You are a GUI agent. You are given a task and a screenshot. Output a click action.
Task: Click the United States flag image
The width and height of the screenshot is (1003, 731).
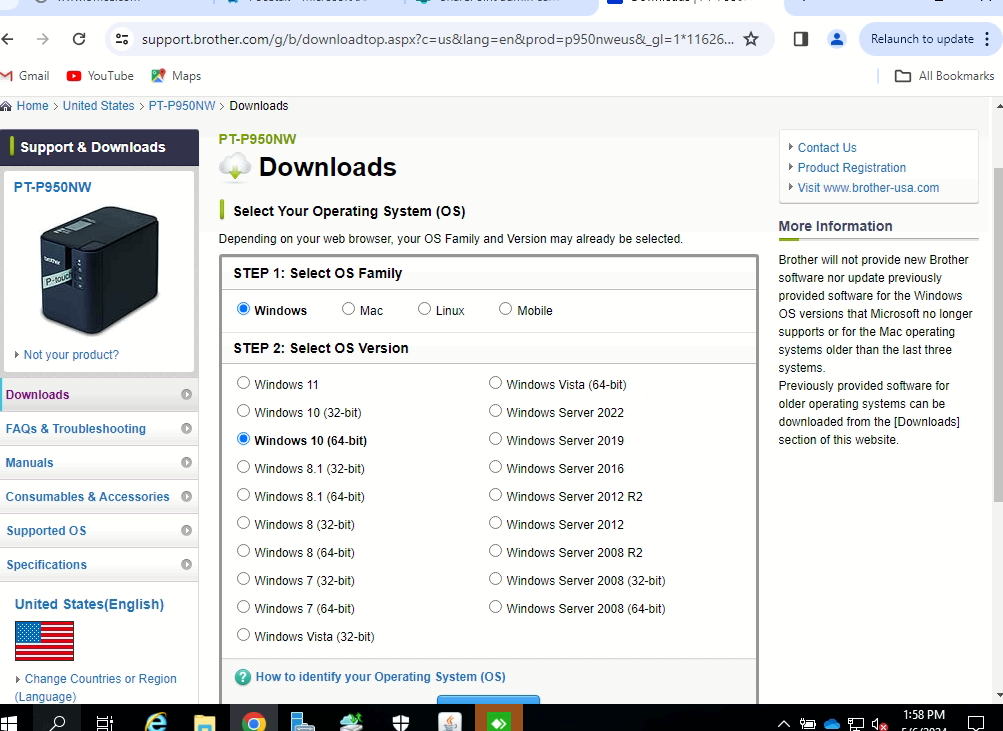tap(44, 641)
